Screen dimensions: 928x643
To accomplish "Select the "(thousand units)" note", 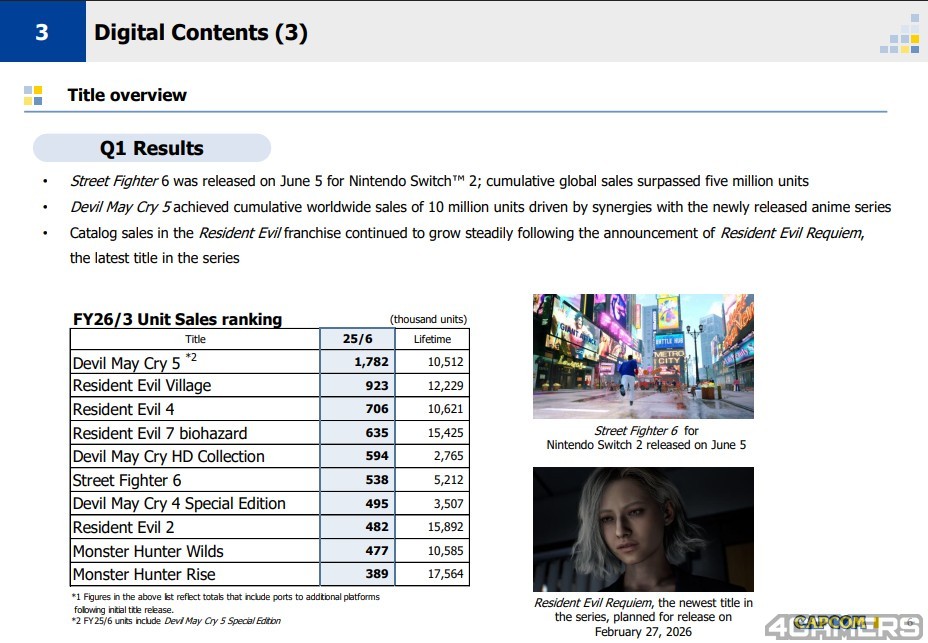I will pyautogui.click(x=428, y=319).
